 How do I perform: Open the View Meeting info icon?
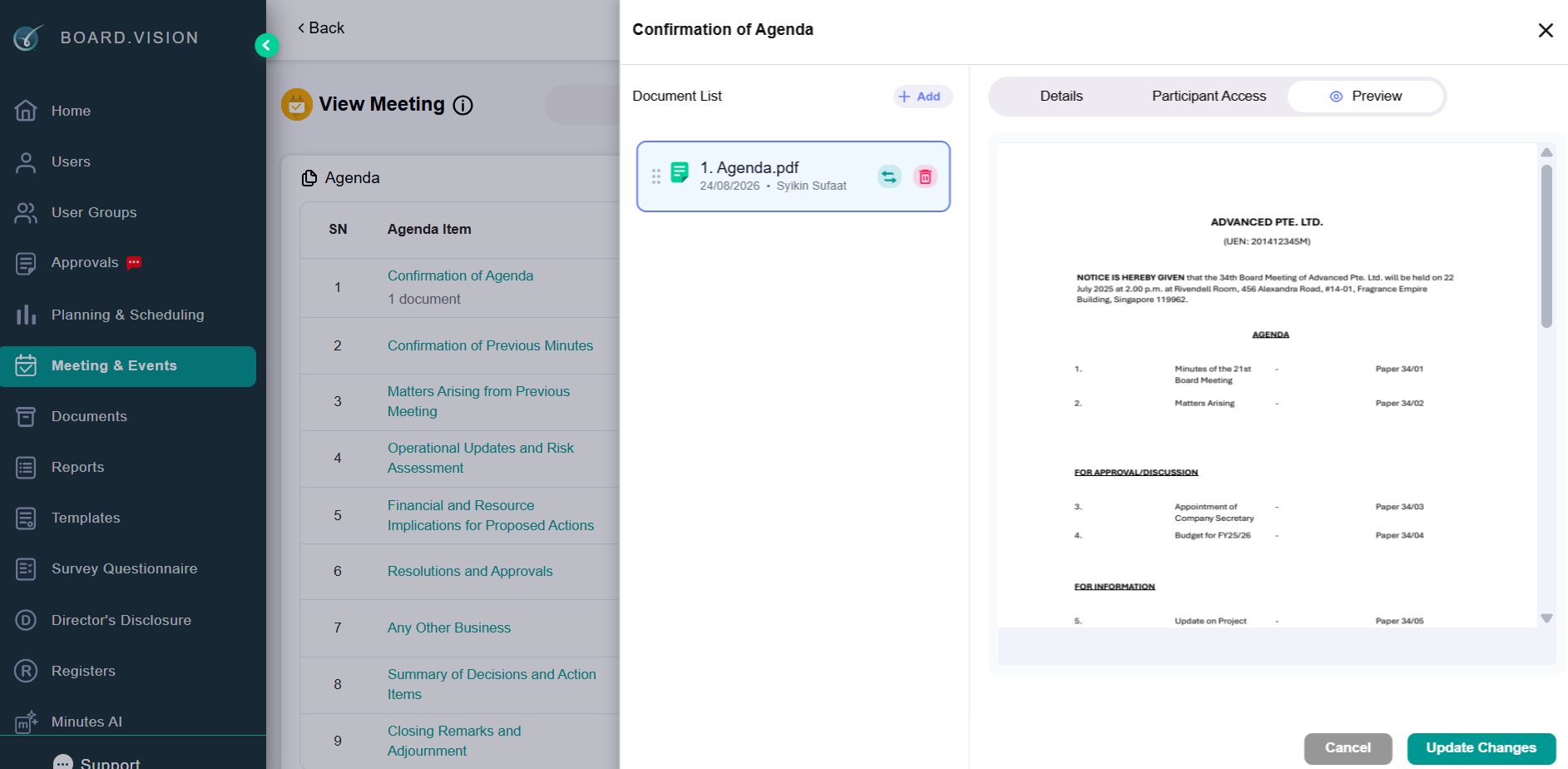(462, 105)
